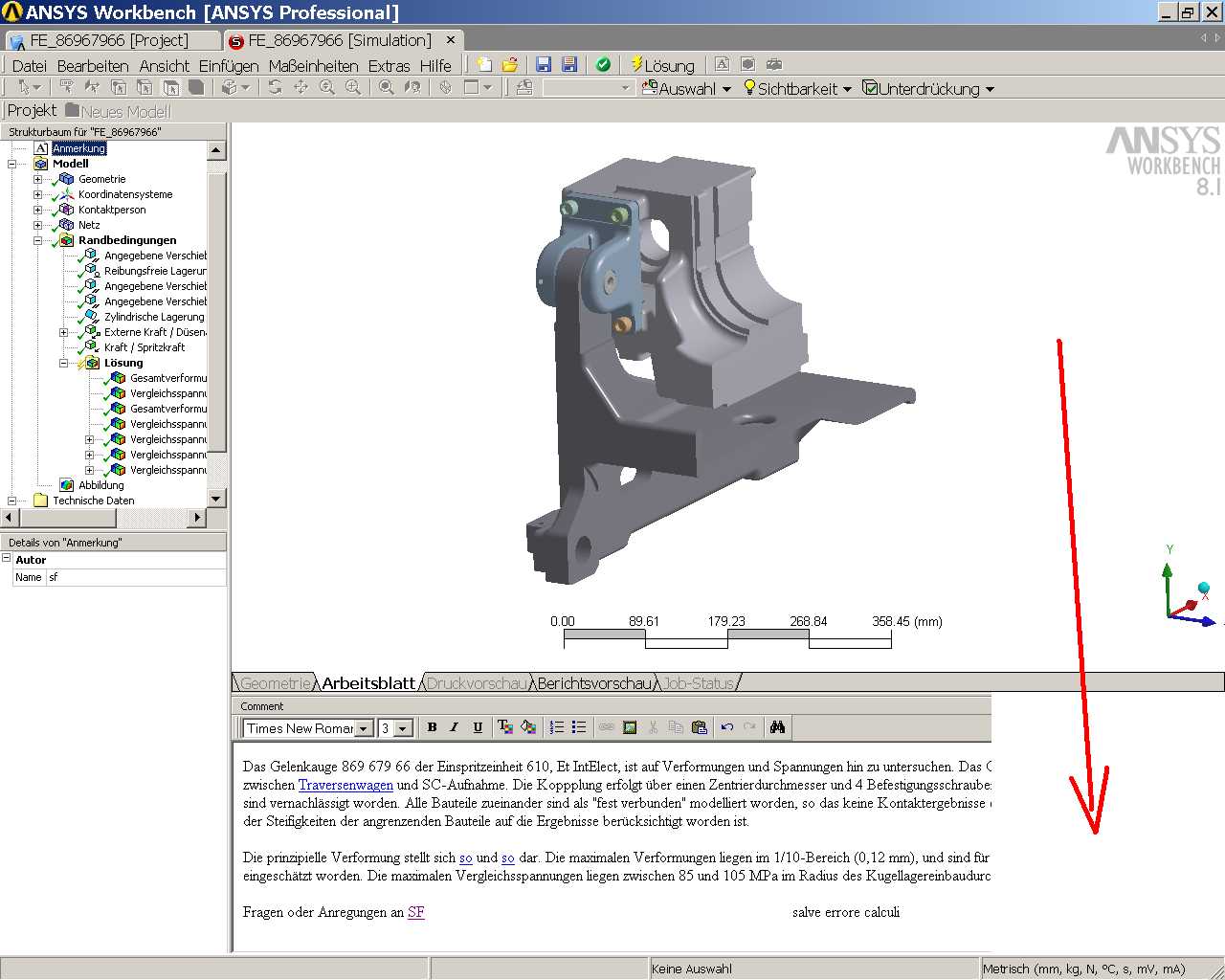Close the Simulation tab

(x=451, y=39)
